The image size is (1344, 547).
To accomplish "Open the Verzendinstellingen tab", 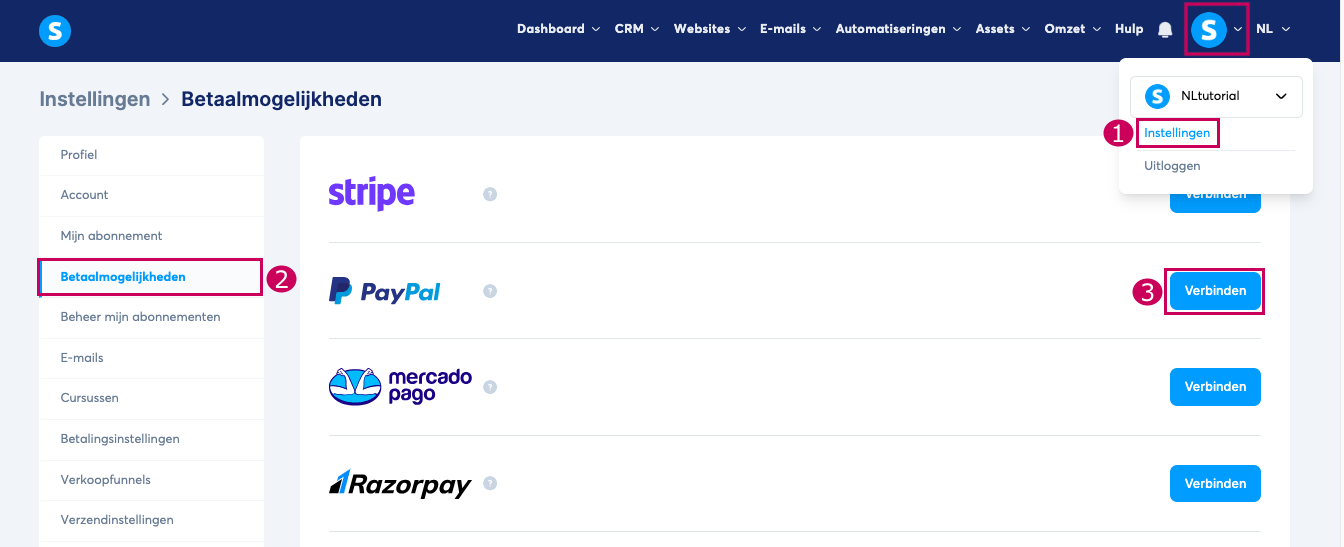I will 151,520.
